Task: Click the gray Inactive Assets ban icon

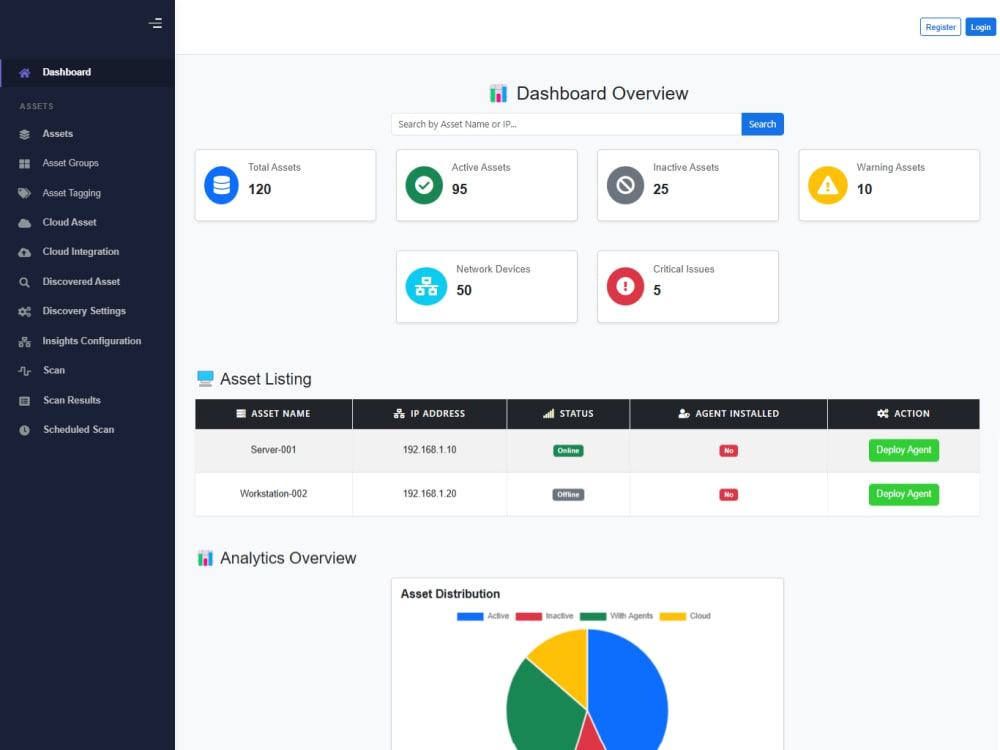Action: (x=625, y=186)
